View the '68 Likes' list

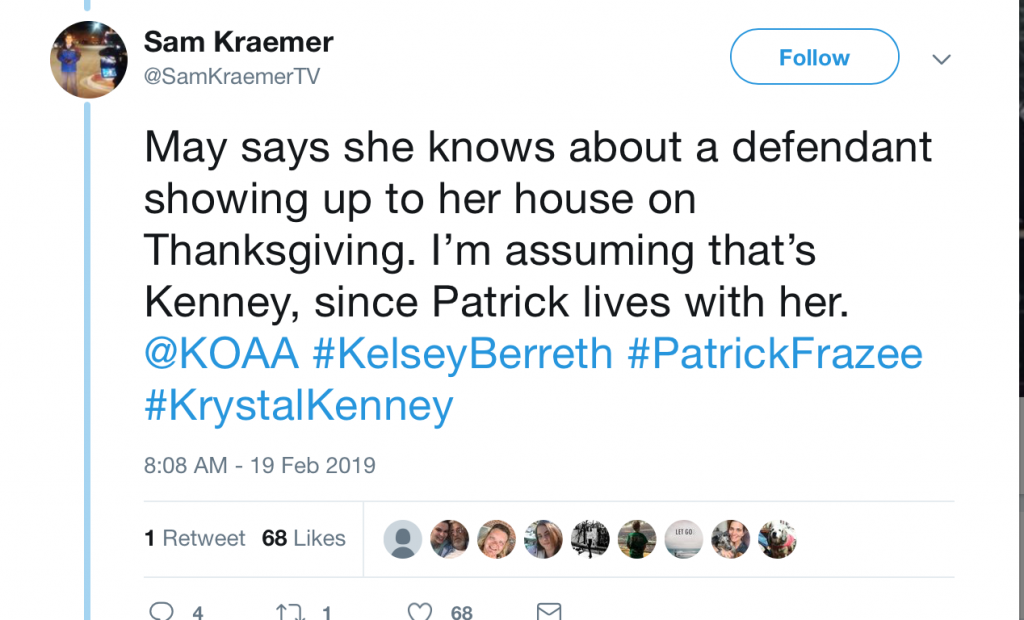(304, 538)
